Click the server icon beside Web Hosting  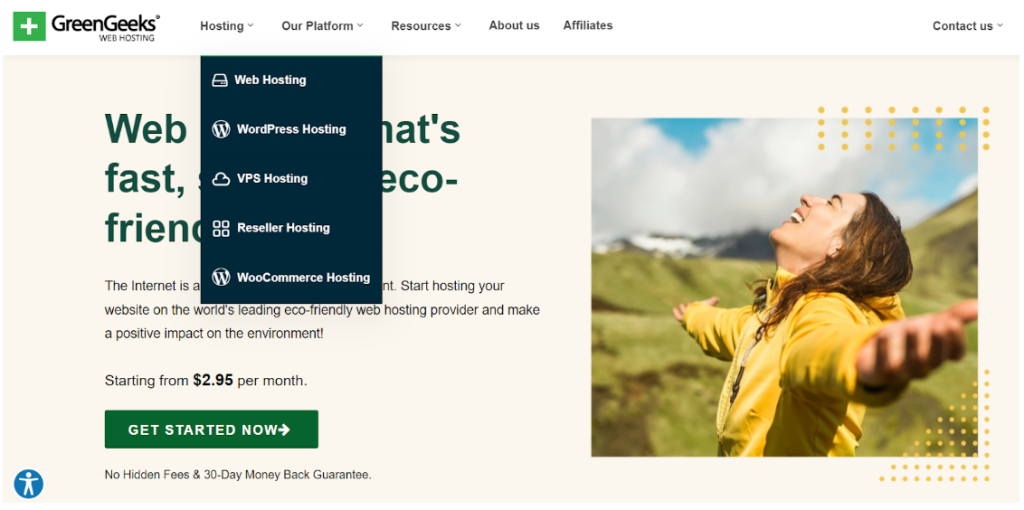coord(220,80)
